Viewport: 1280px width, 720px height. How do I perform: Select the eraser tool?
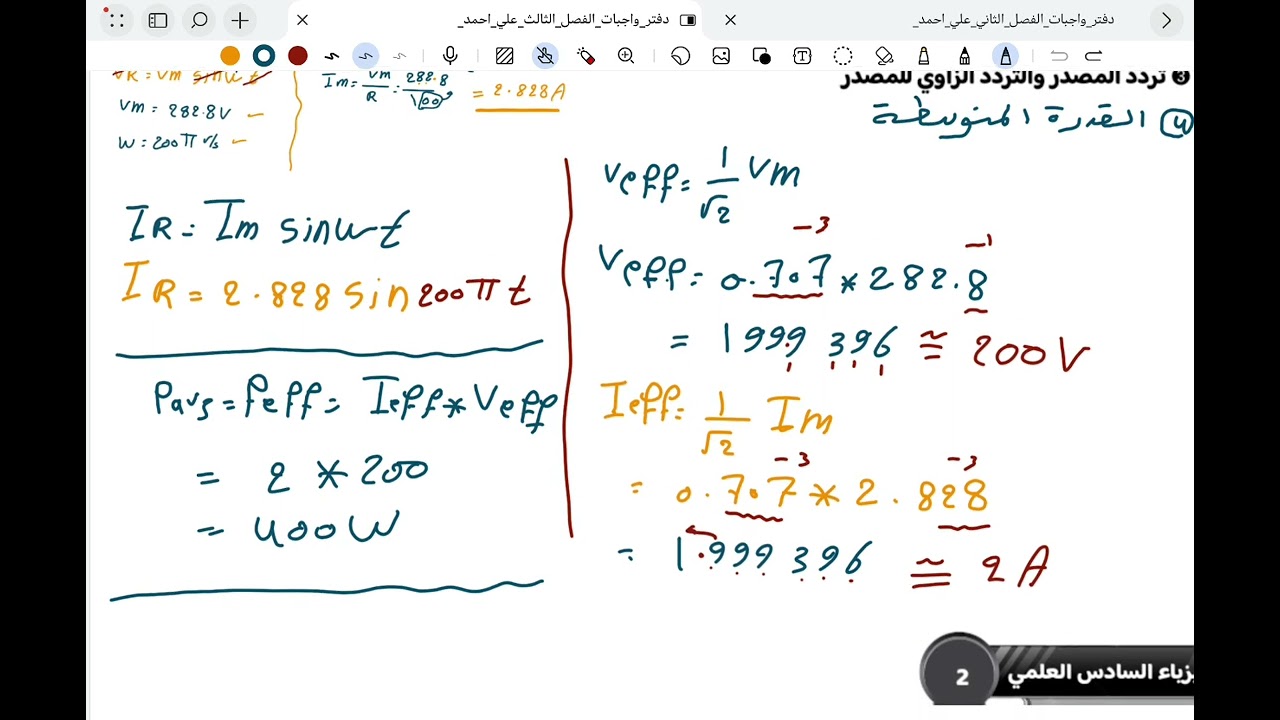point(884,56)
